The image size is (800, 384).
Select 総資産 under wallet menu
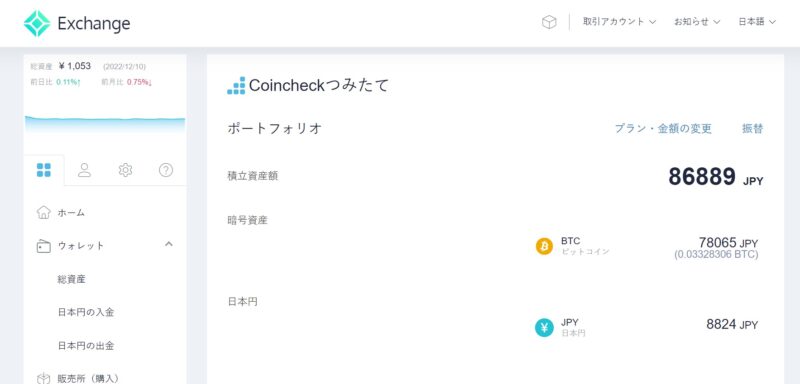click(x=71, y=279)
